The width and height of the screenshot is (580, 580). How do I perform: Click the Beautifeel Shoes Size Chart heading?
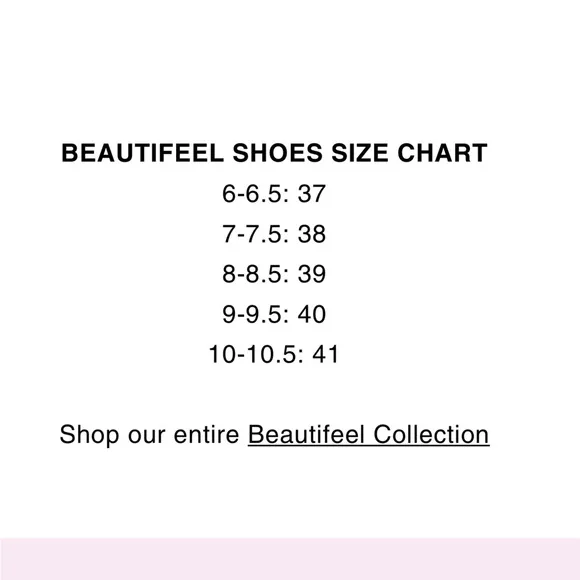coord(274,153)
